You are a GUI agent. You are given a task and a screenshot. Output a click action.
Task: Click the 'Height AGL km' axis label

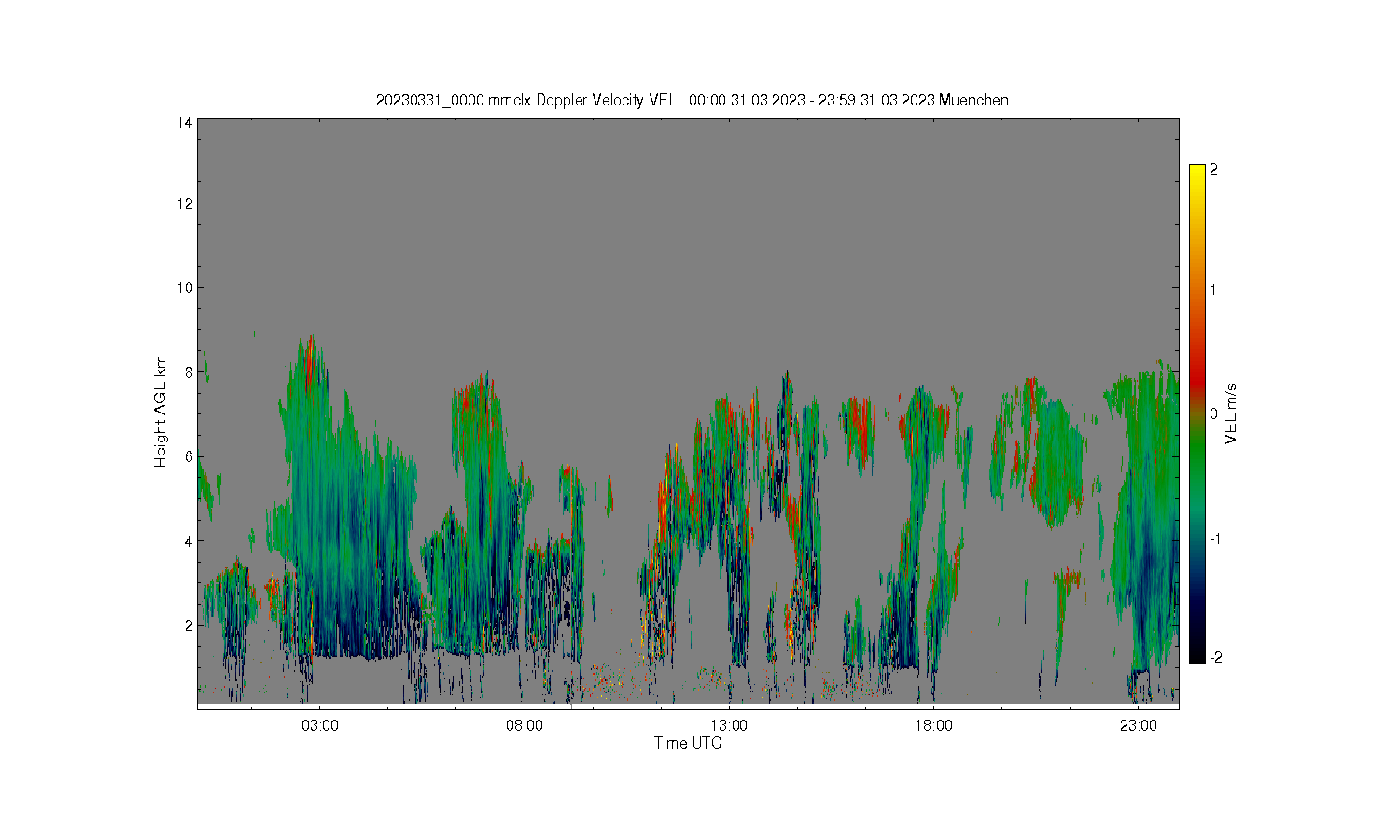[x=161, y=412]
